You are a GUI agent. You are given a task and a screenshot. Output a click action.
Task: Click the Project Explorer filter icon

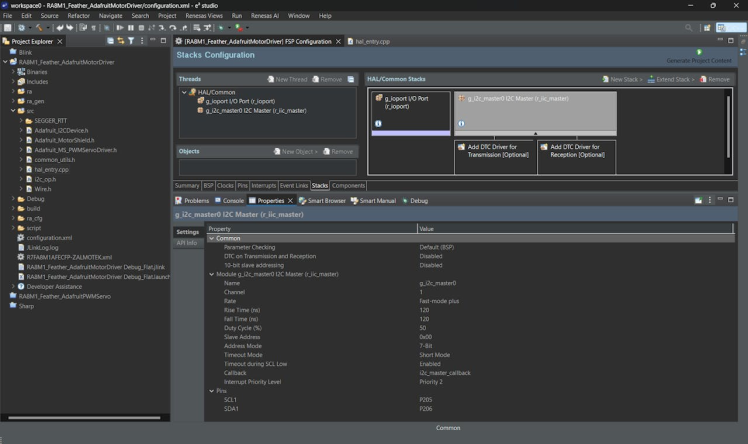coord(130,41)
